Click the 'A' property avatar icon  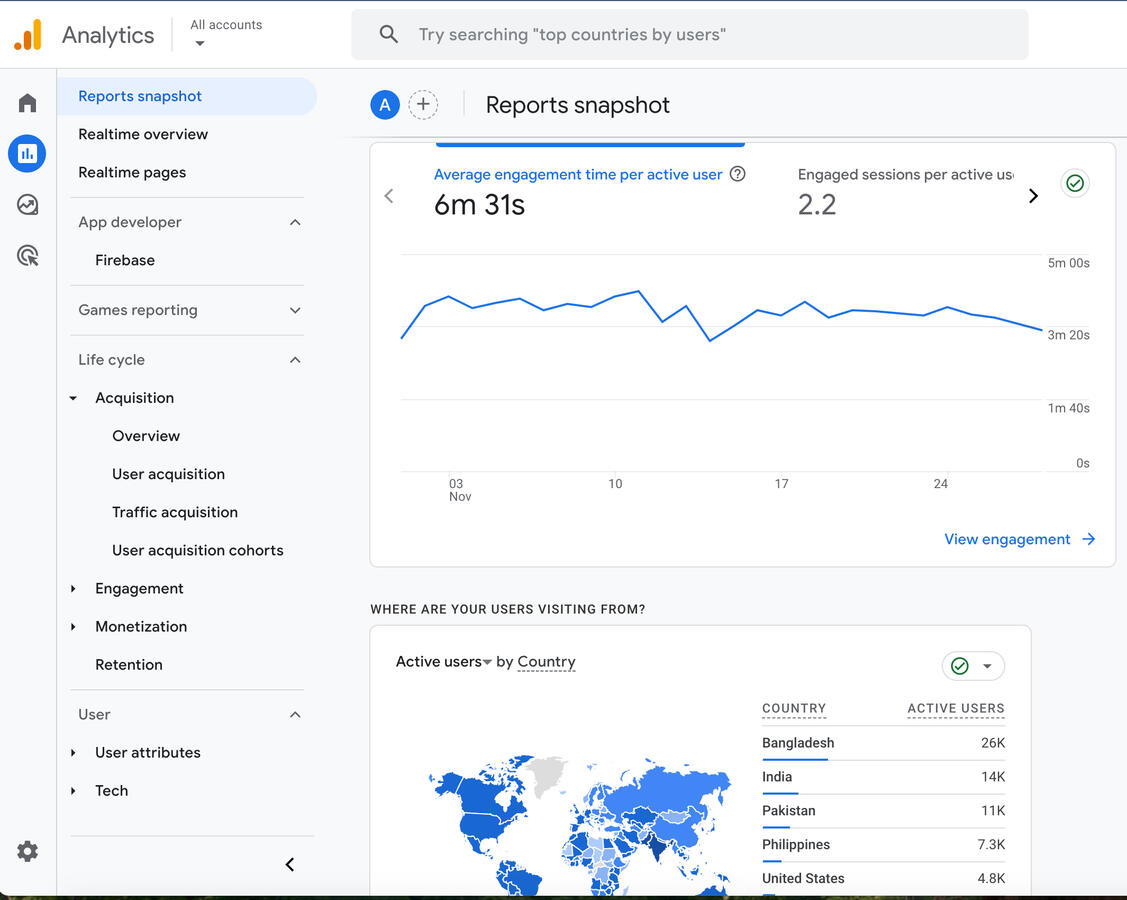pyautogui.click(x=385, y=104)
